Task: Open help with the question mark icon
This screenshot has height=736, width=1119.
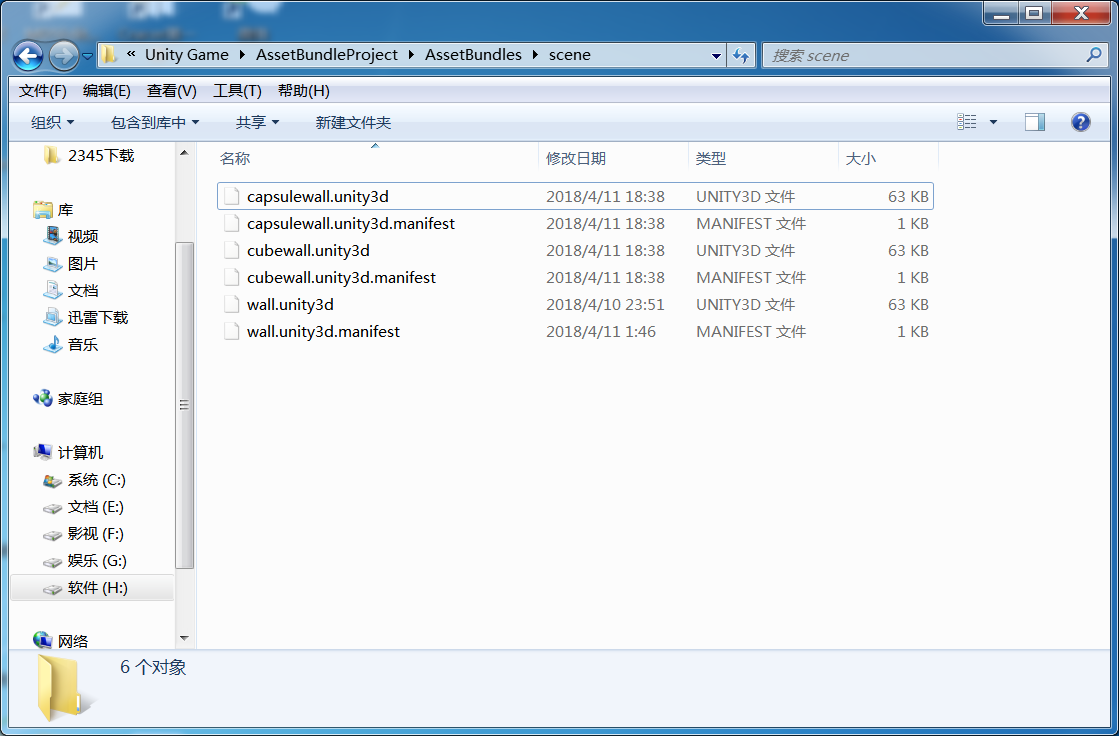Action: pos(1080,122)
